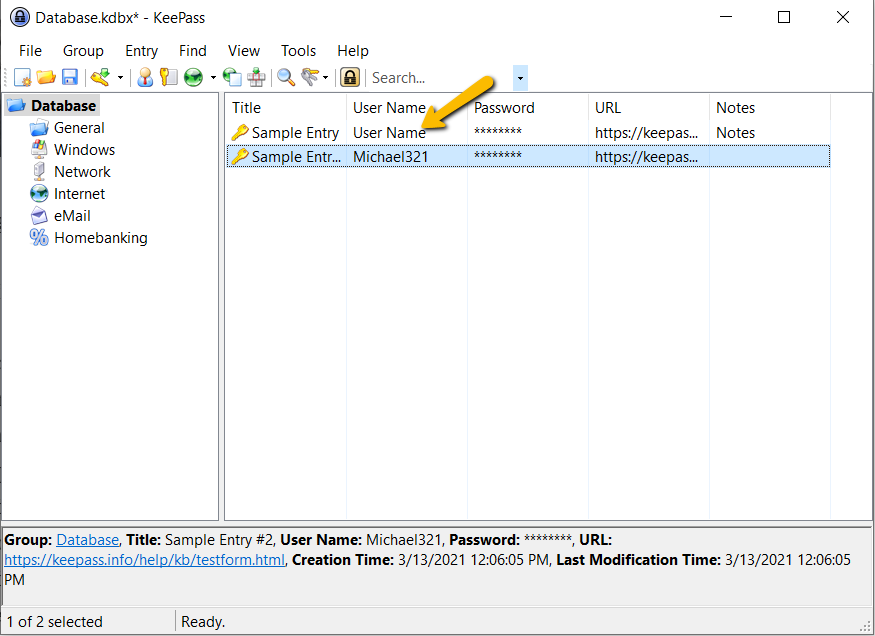Create a new database from the toolbar
Viewport: 875px width, 636px height.
pyautogui.click(x=22, y=77)
